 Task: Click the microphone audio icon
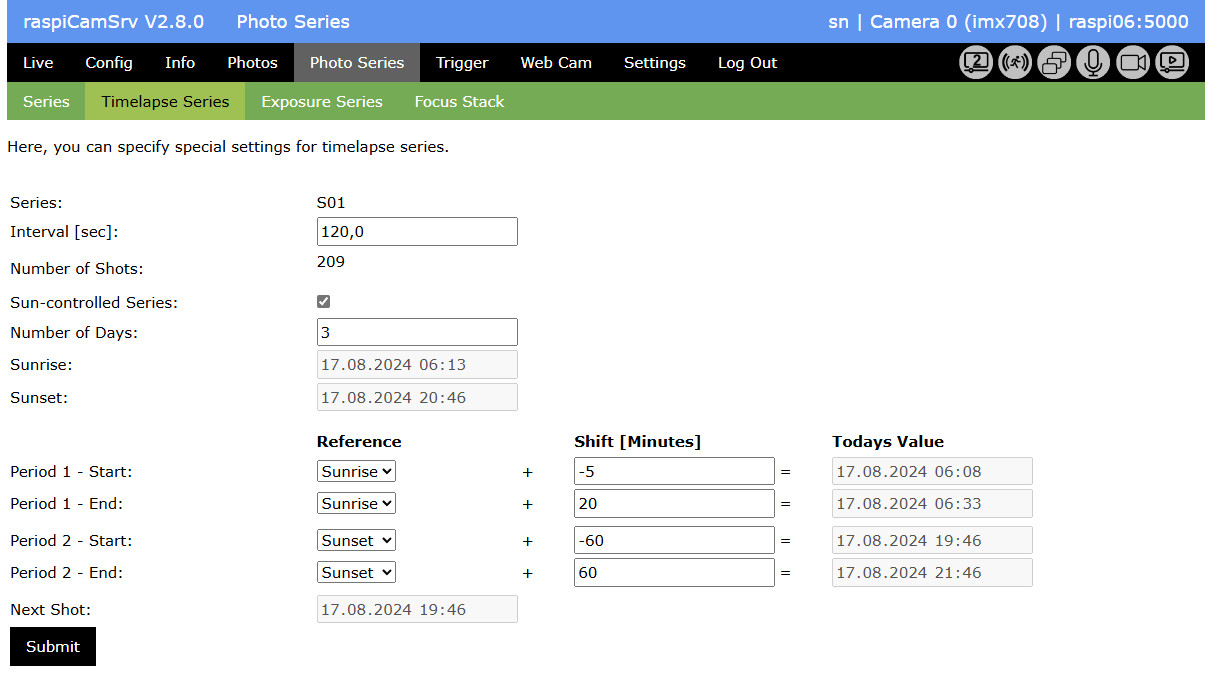1093,63
